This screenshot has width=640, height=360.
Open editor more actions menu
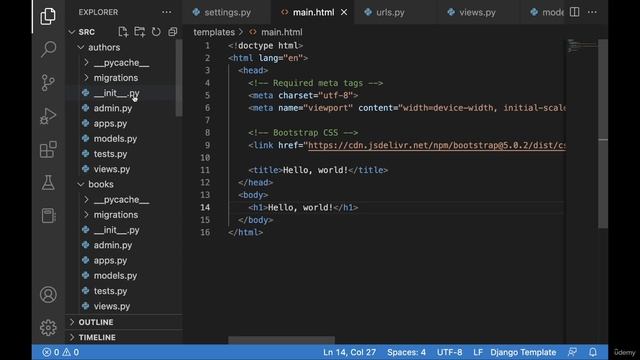tap(592, 12)
